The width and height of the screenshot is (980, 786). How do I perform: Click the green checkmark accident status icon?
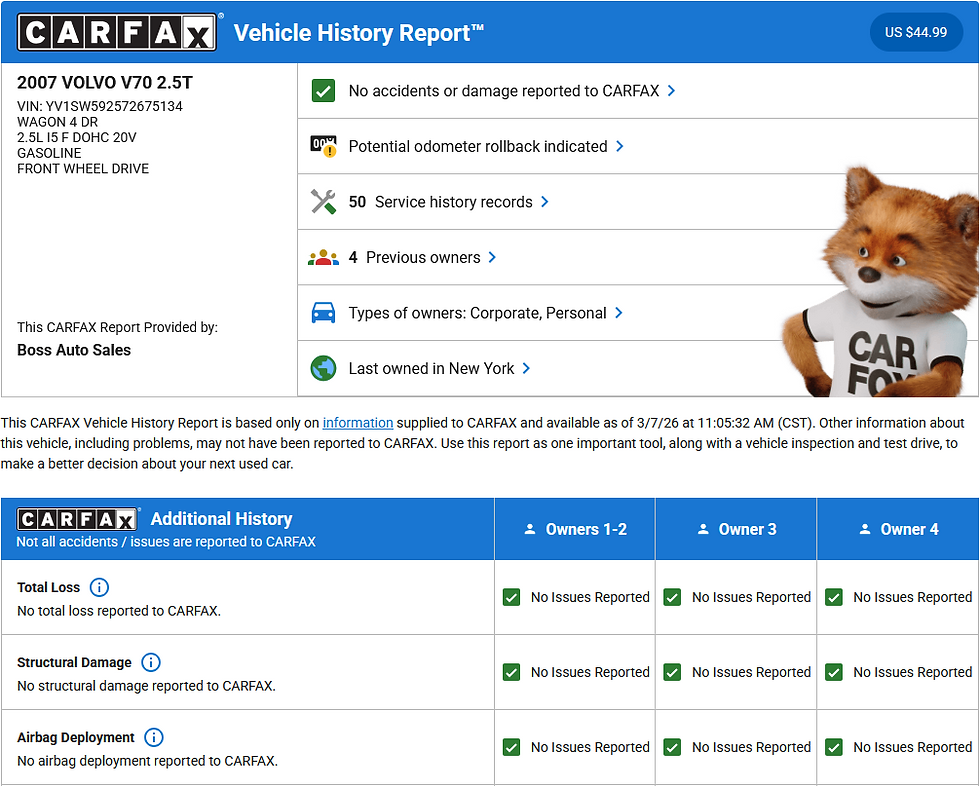323,90
